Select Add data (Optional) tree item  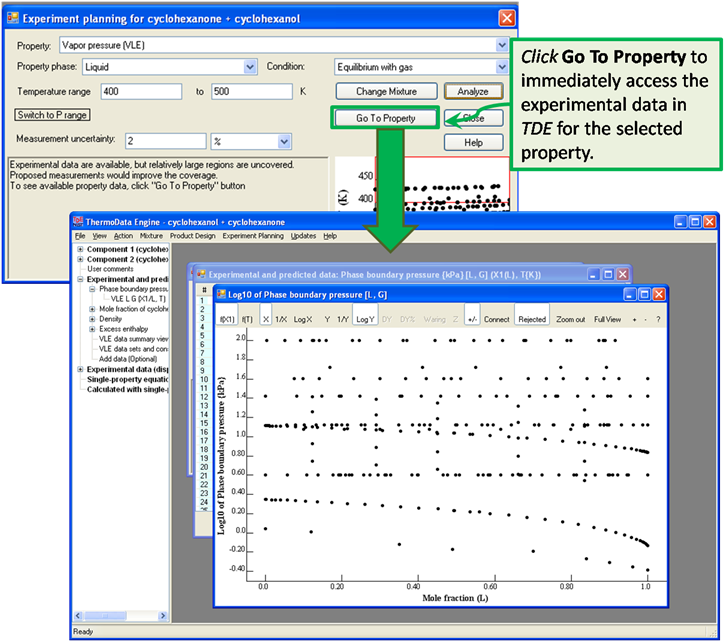click(128, 359)
